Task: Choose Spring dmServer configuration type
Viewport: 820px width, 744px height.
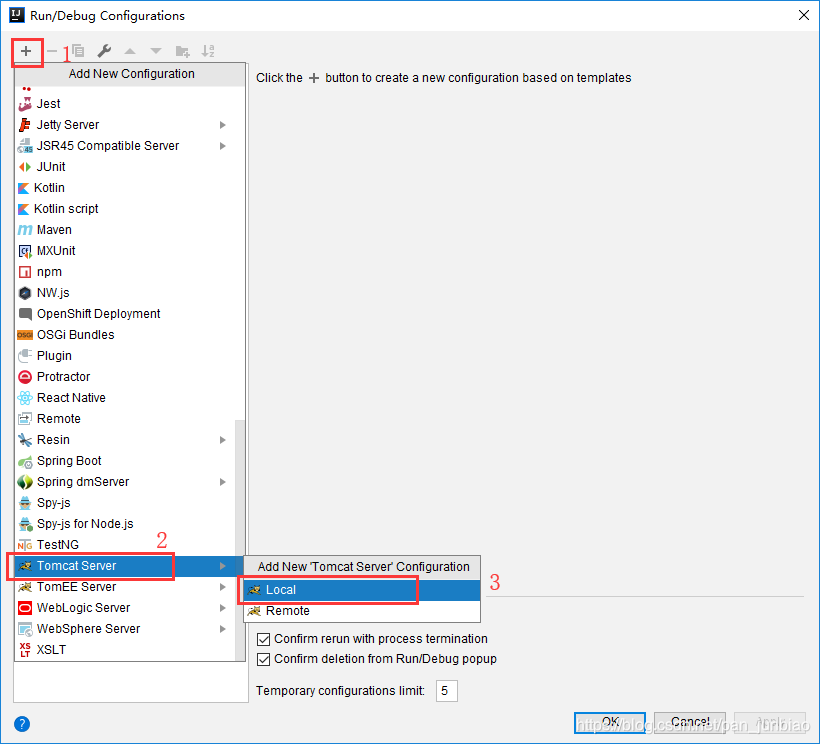Action: tap(124, 482)
